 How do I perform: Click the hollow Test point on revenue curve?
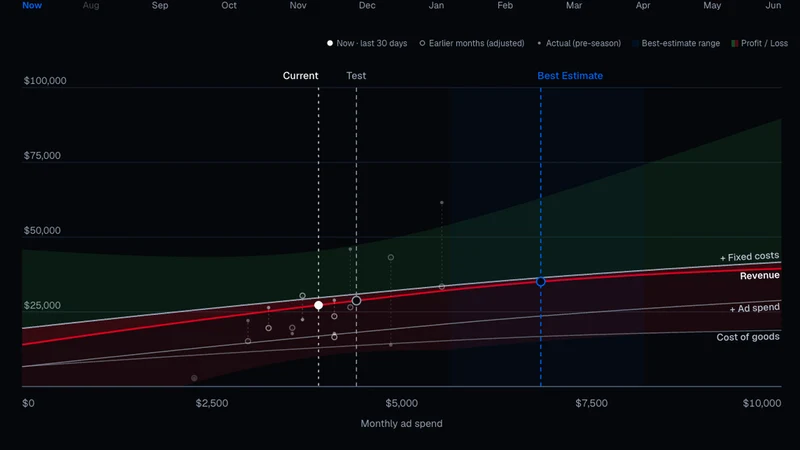356,301
